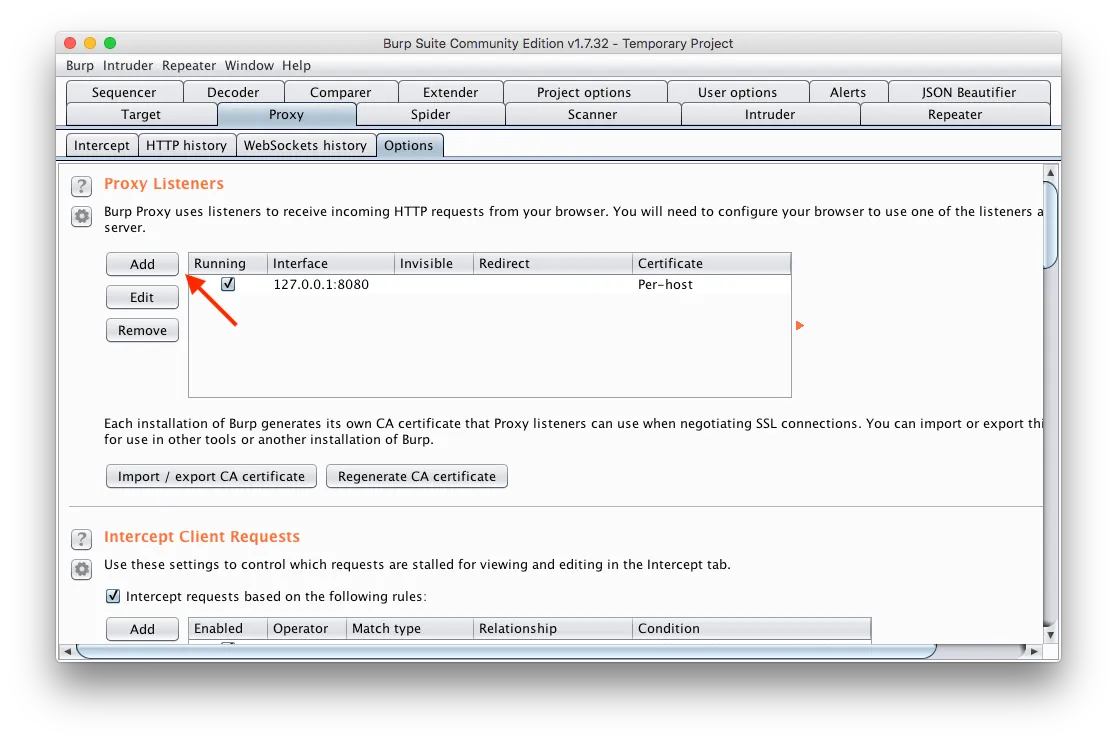Open Proxy Listeners help question-mark icon
The image size is (1117, 742).
(x=81, y=187)
